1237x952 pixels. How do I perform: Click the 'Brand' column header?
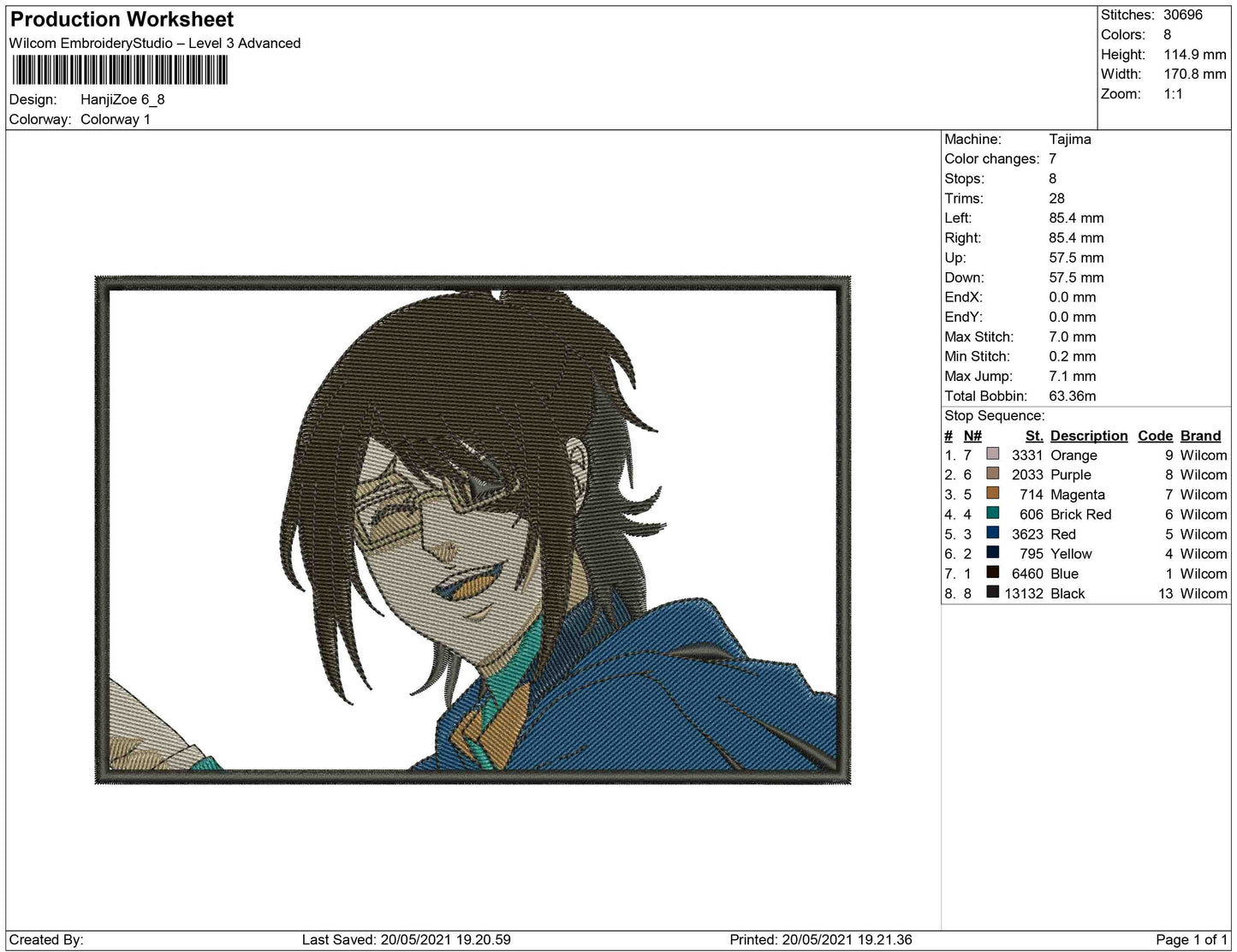coord(1201,436)
